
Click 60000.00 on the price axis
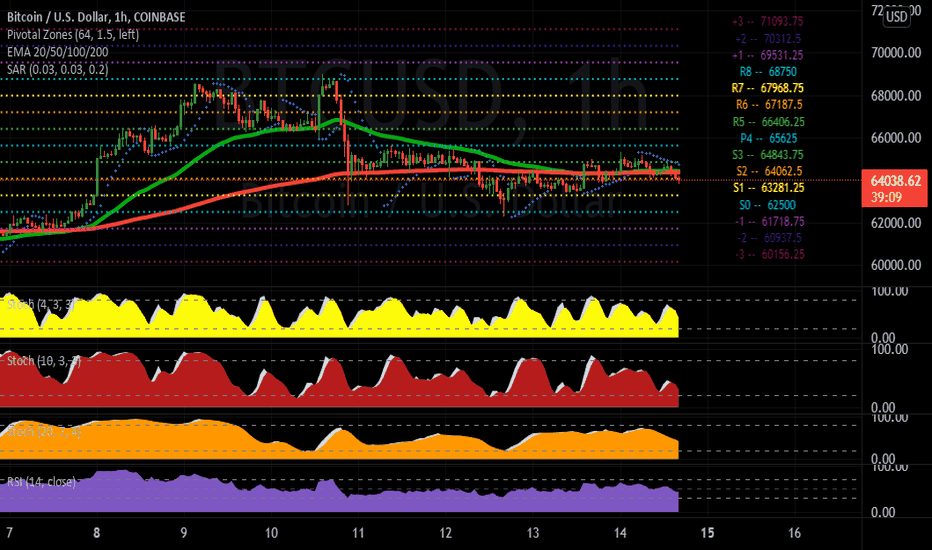pos(896,265)
